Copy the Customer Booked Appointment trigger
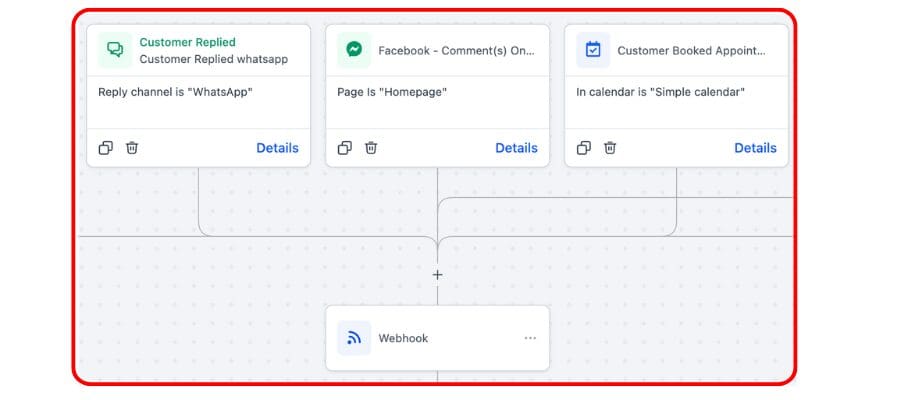900x400 pixels. coord(584,148)
